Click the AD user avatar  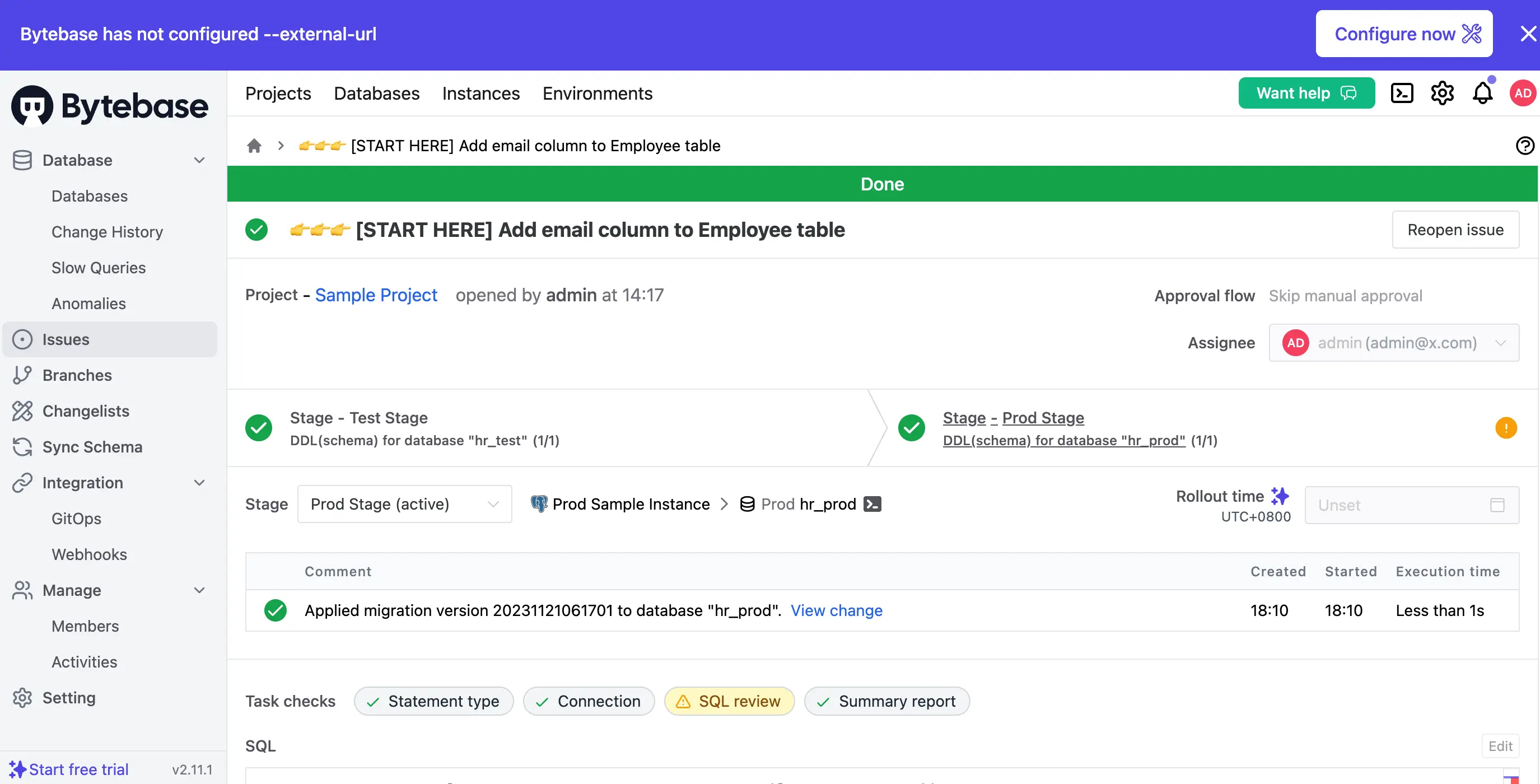1522,93
